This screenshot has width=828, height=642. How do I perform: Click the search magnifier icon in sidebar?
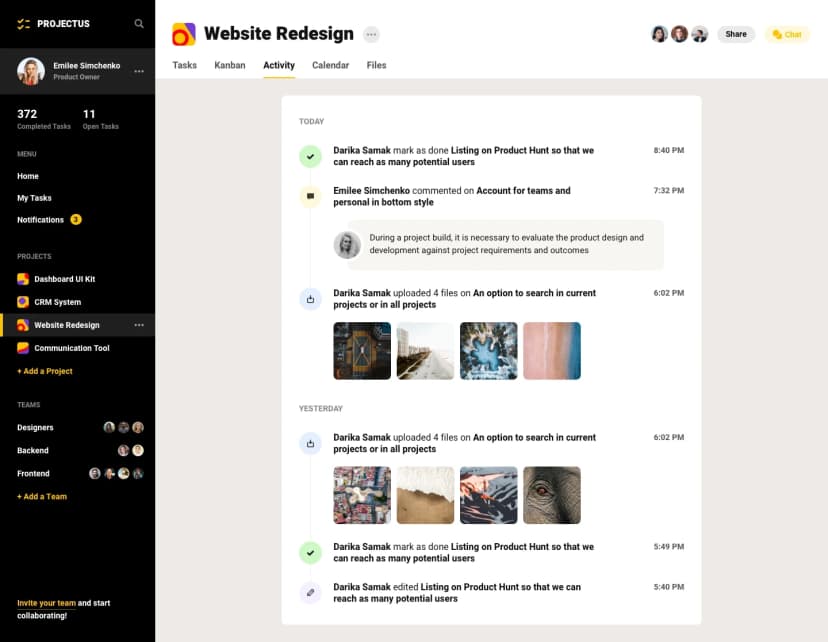139,23
